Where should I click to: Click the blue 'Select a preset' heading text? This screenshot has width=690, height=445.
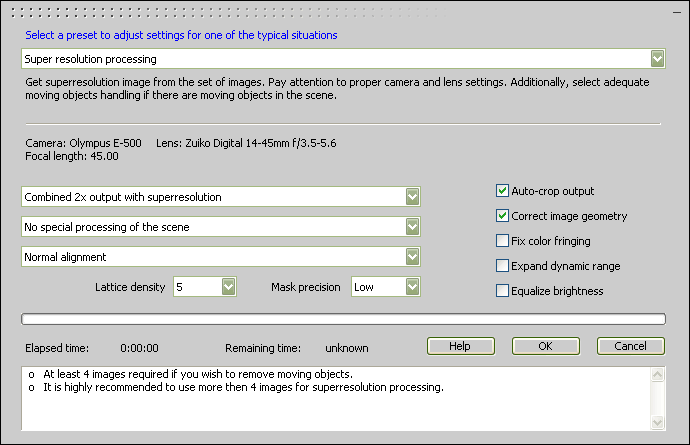tap(181, 35)
